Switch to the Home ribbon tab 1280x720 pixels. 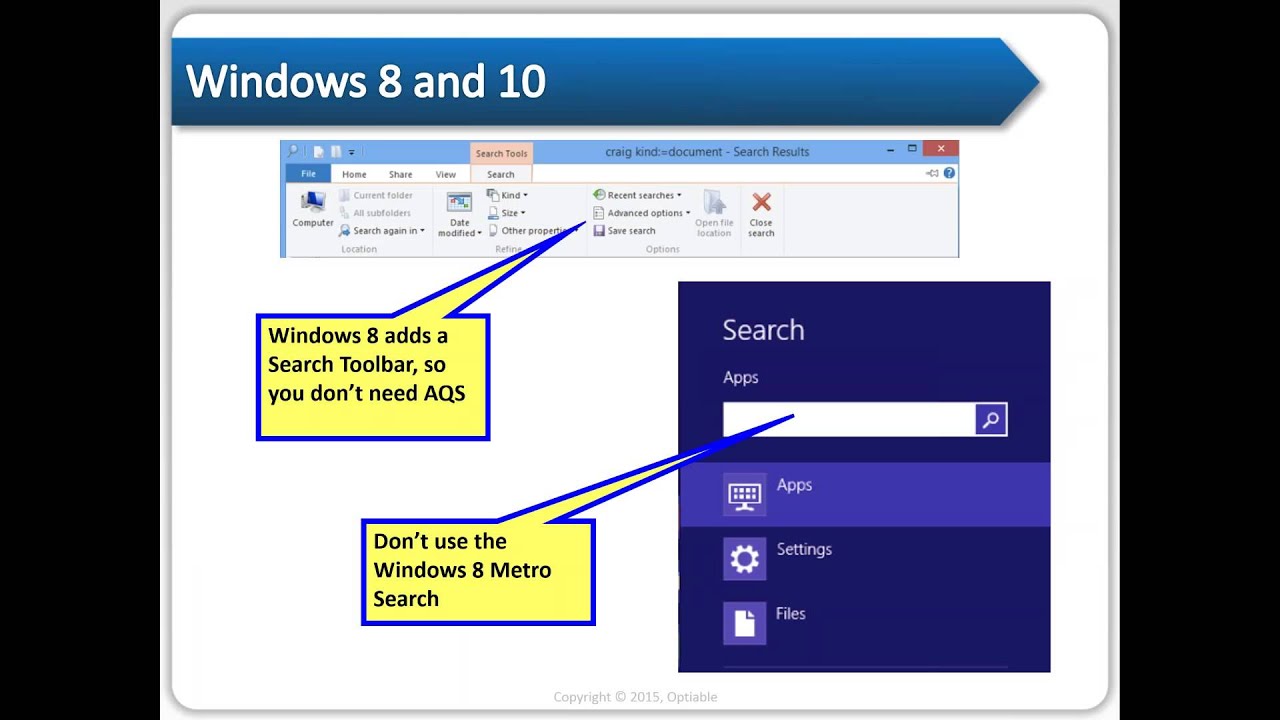point(354,174)
